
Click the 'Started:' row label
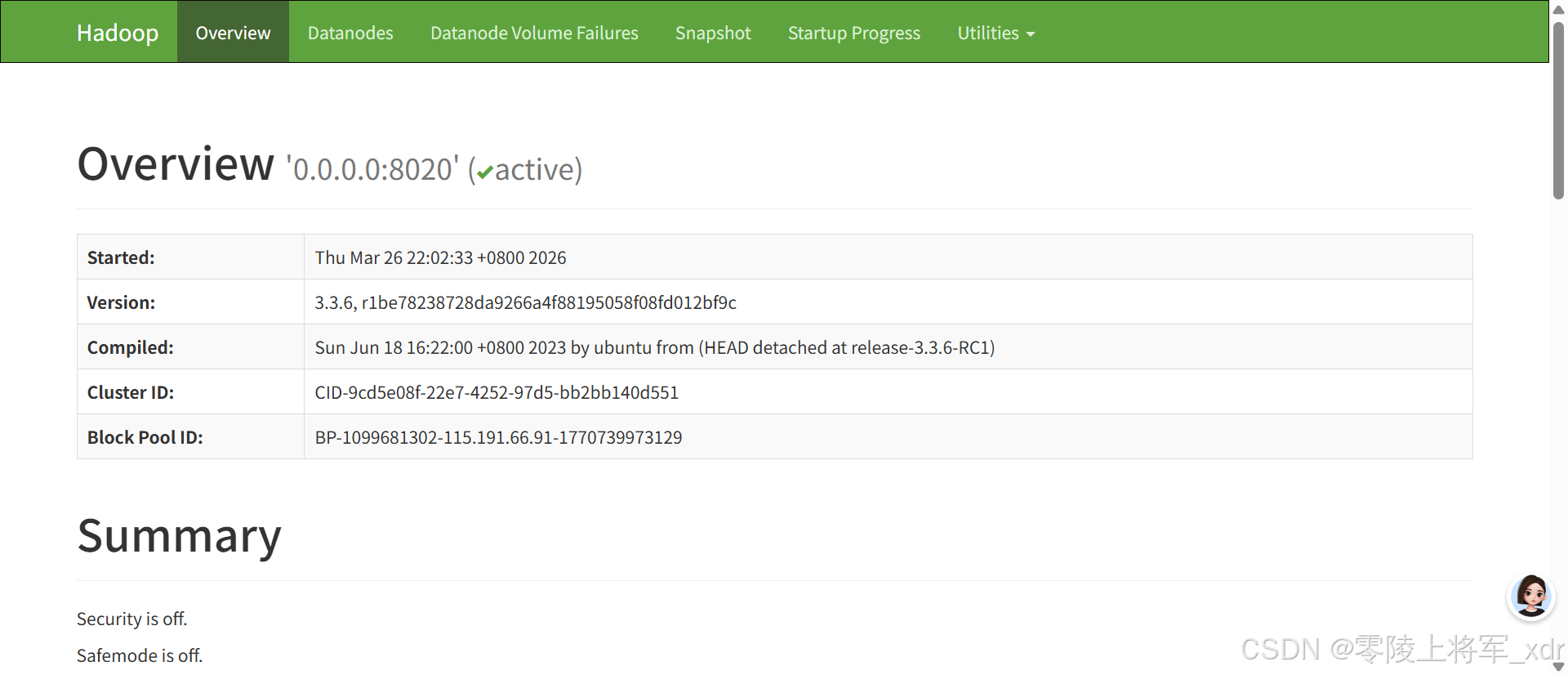121,257
